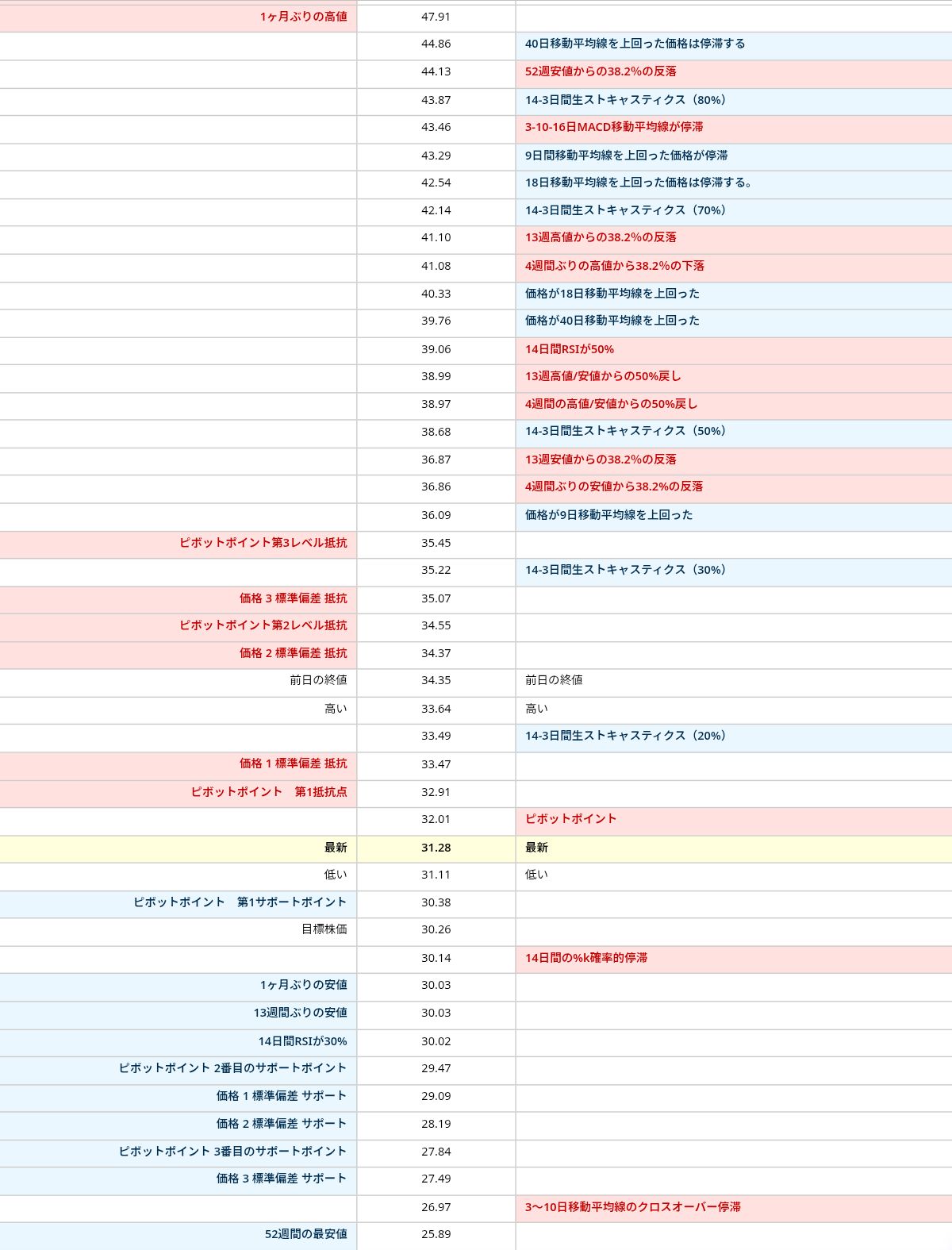Screen dimensions: 952x1250
Task: Click the price value 30.26
Action: coord(436,929)
